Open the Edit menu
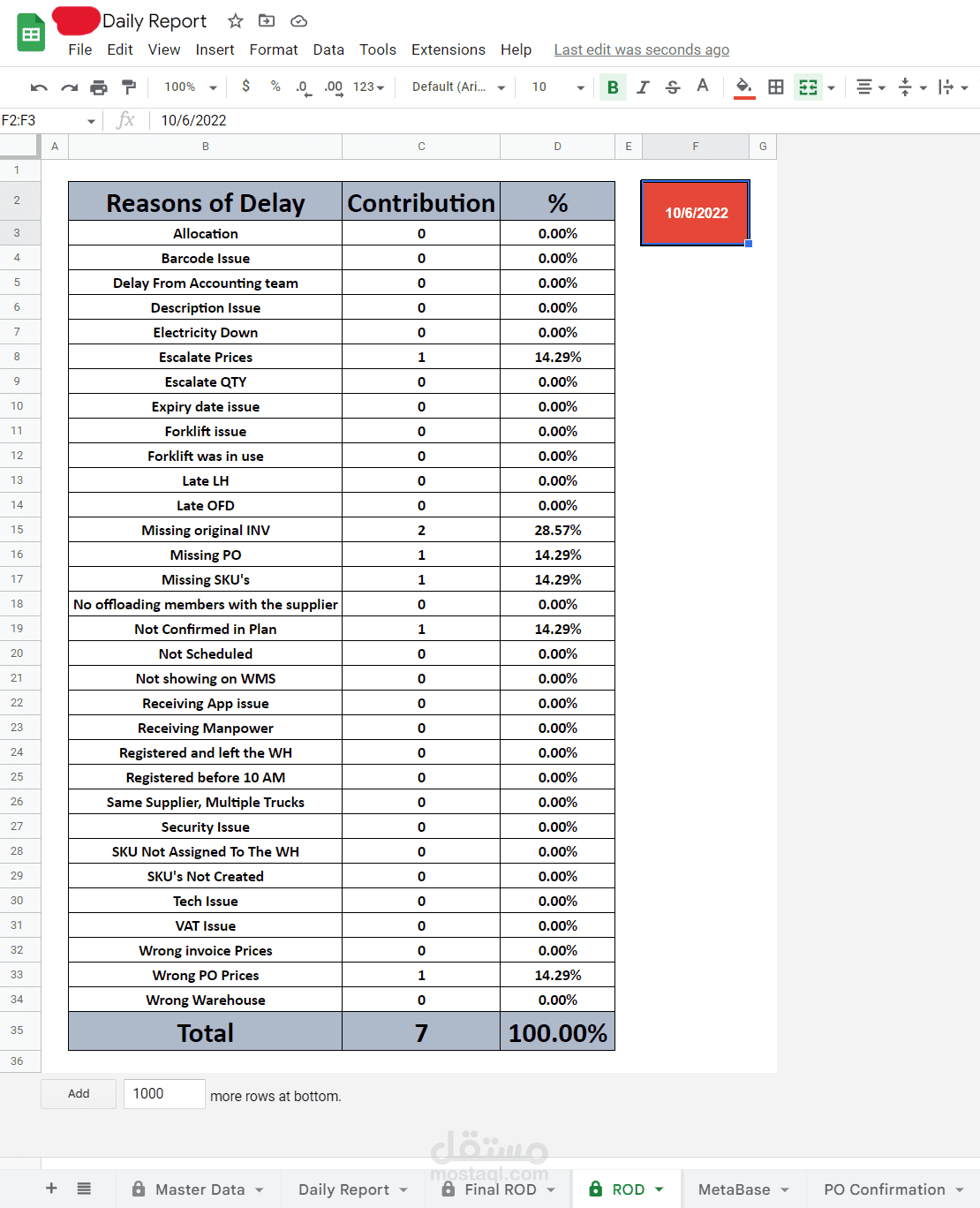The image size is (980, 1208). pos(120,50)
